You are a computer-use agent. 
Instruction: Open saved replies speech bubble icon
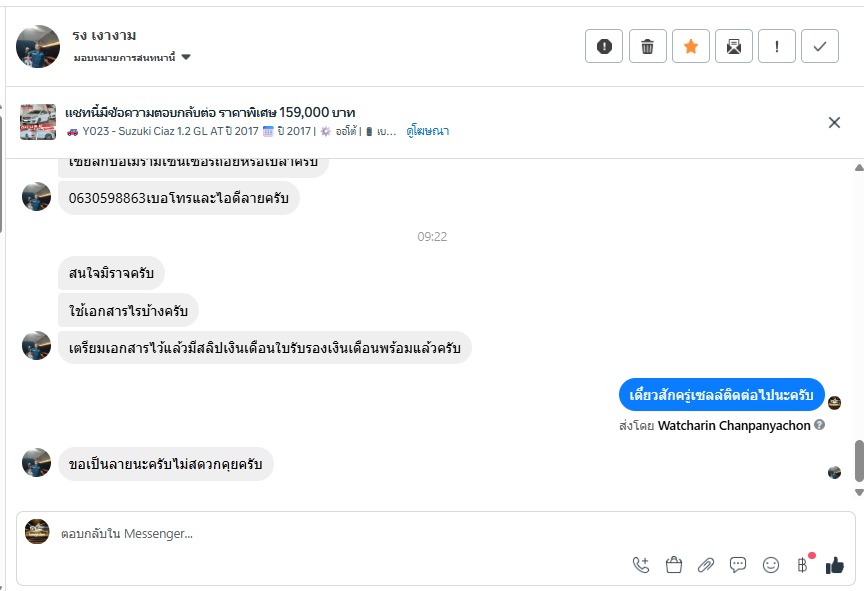738,565
